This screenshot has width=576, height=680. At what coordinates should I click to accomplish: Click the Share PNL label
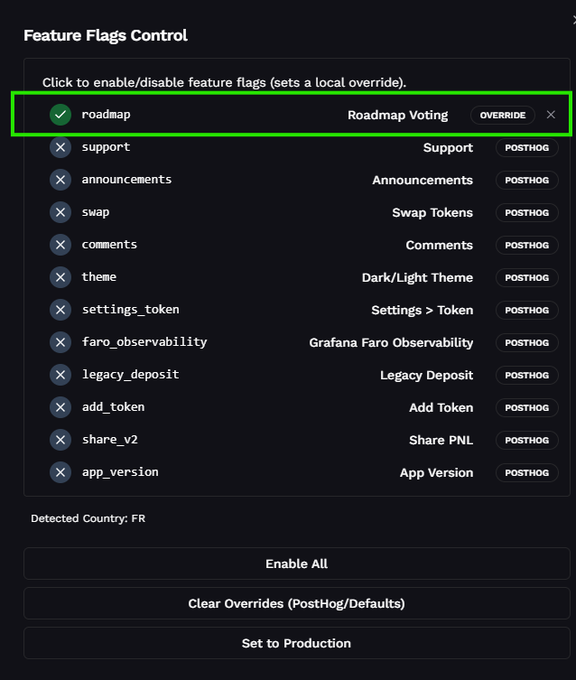(441, 440)
